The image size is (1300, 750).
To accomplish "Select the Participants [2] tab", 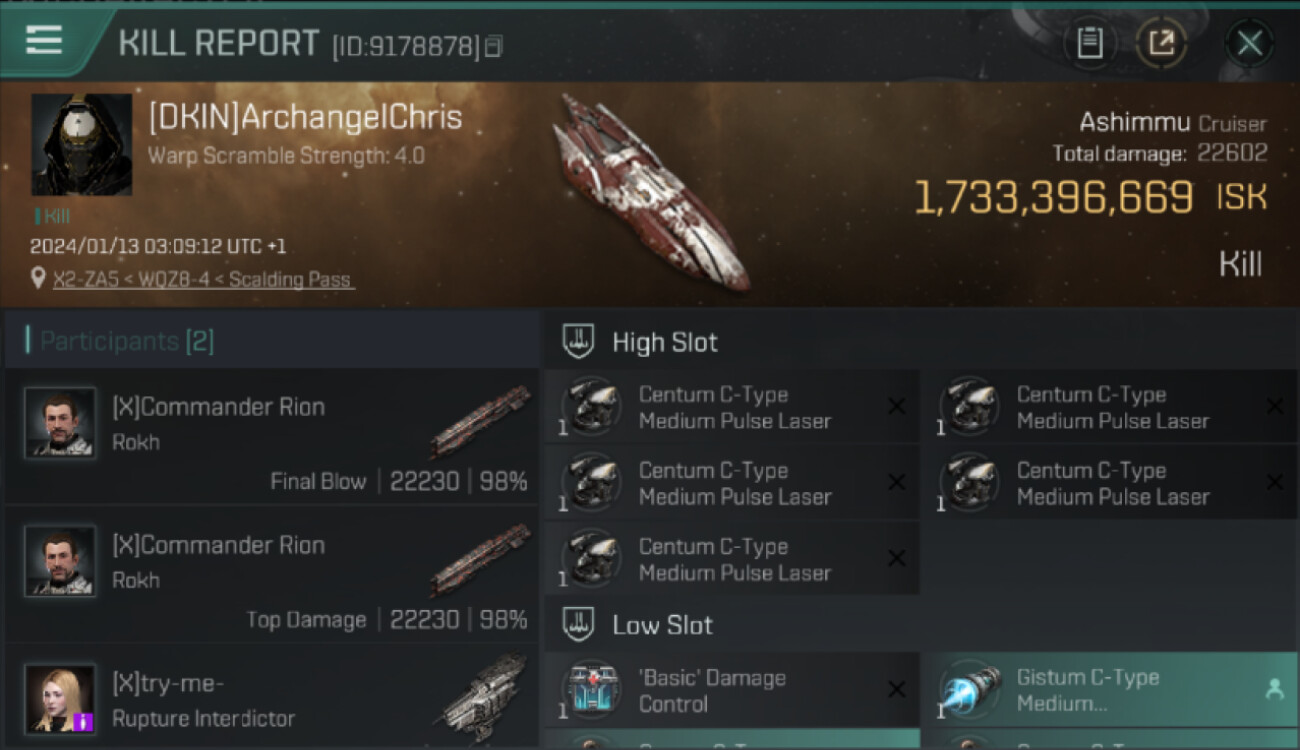I will [x=127, y=341].
